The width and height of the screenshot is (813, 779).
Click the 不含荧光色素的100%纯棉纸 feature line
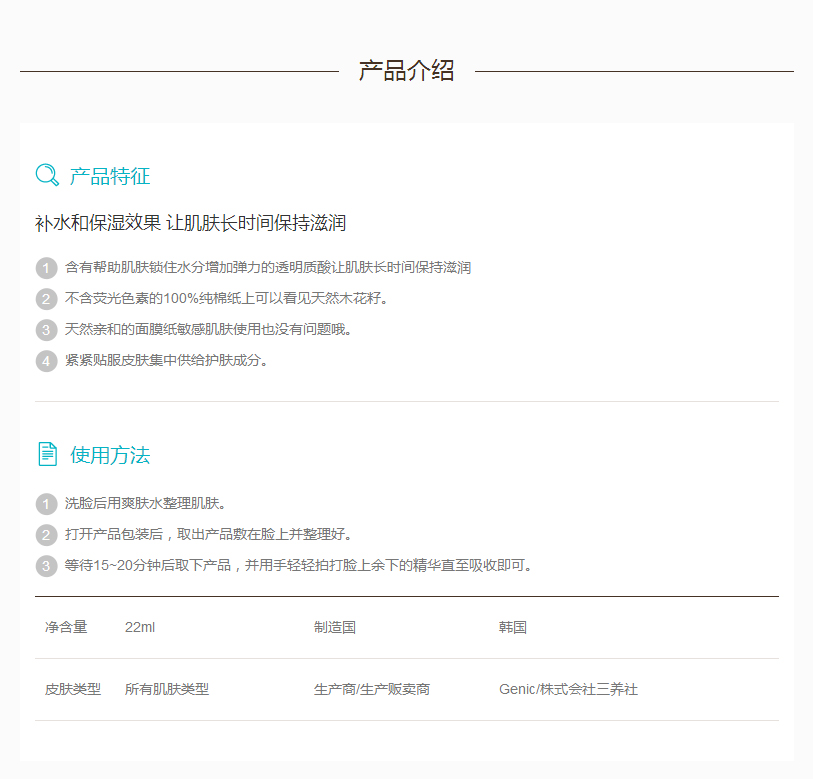pos(226,298)
